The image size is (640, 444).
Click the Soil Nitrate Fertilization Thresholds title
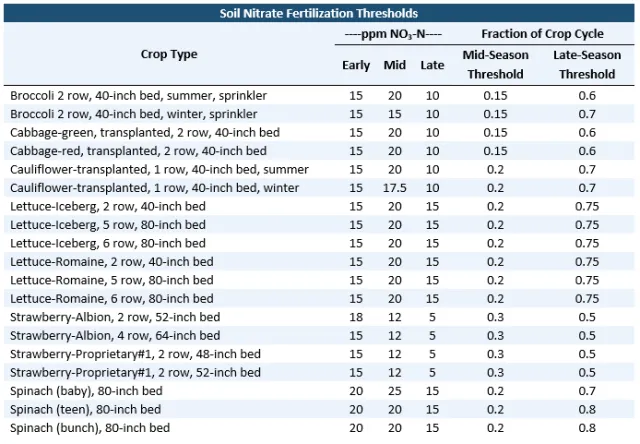click(318, 13)
